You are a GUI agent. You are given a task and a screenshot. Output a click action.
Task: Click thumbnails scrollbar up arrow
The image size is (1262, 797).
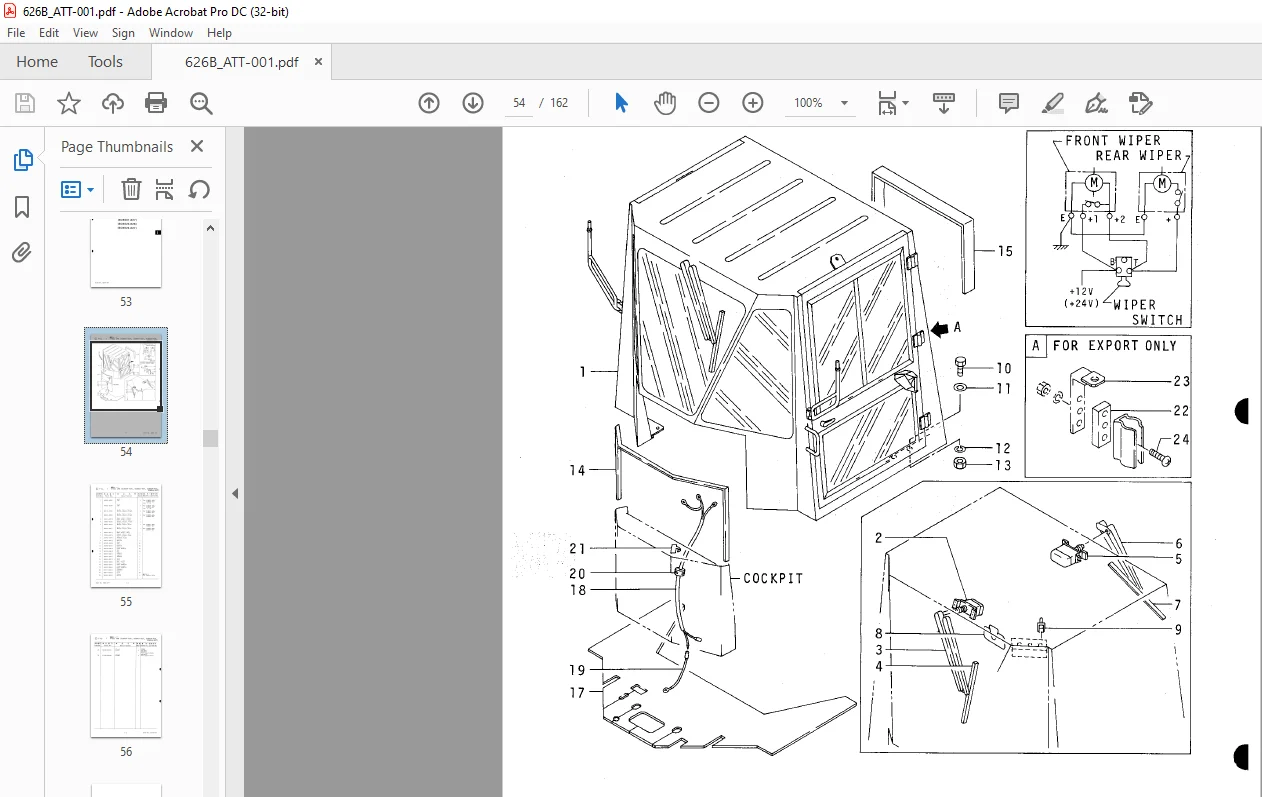(x=210, y=228)
